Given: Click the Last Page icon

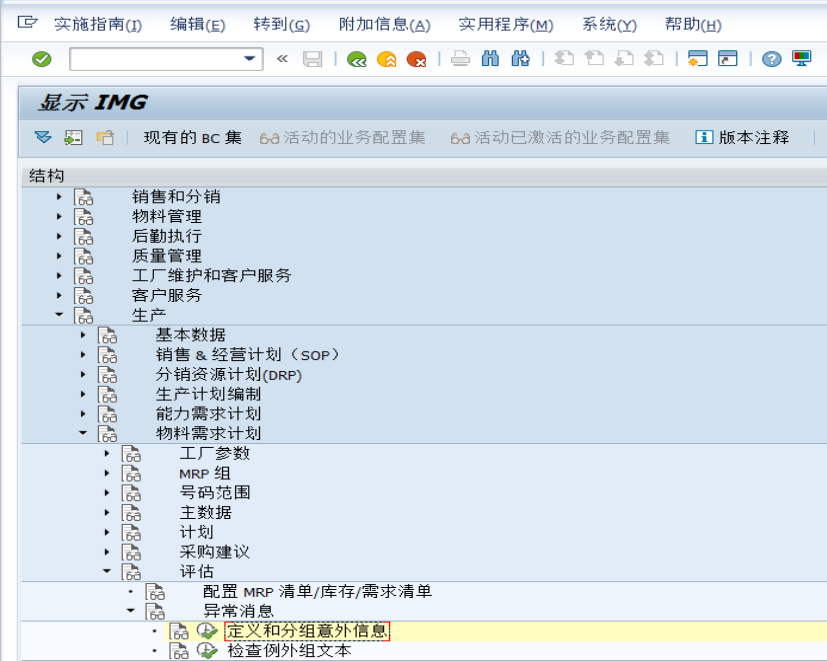Looking at the screenshot, I should [654, 58].
